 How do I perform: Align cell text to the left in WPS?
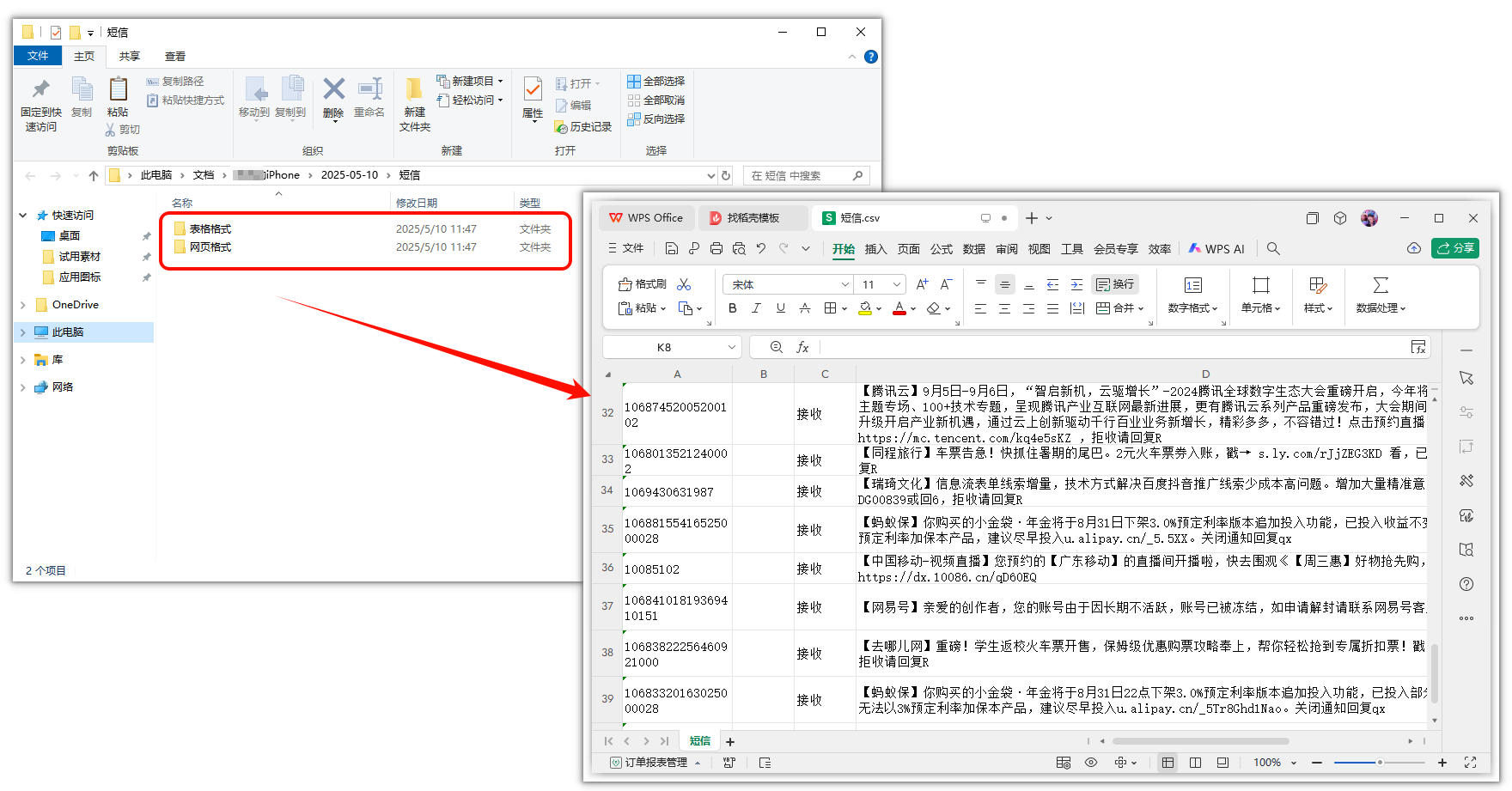coord(980,308)
